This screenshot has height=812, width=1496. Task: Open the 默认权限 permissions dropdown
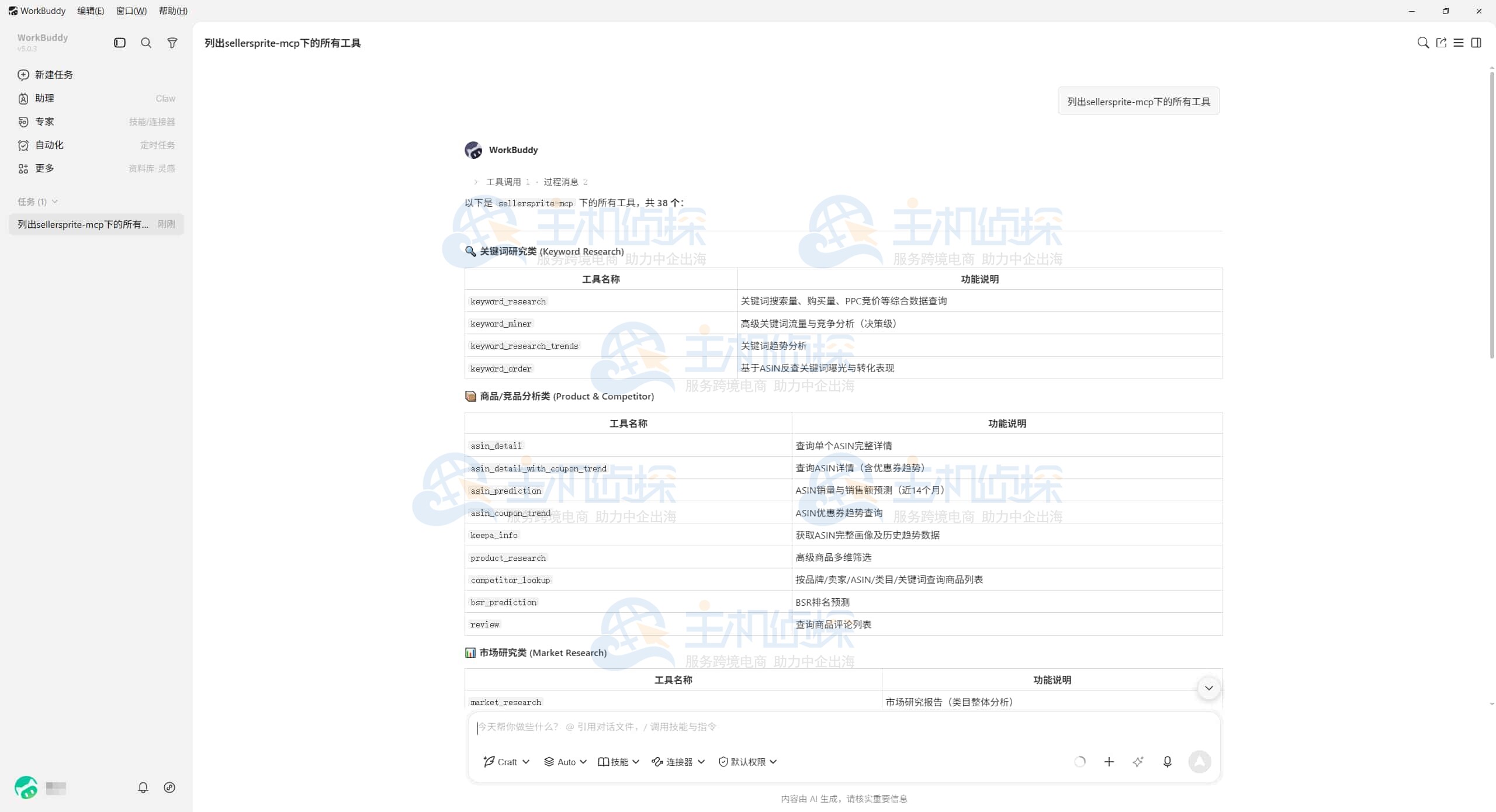pyautogui.click(x=747, y=762)
